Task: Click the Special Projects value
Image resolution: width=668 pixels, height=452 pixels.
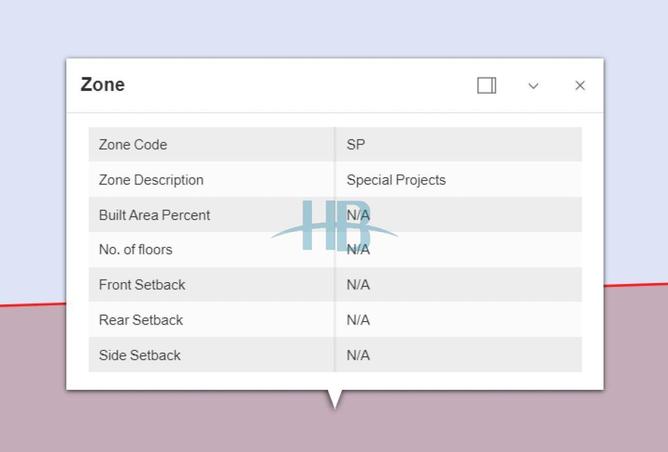Action: [396, 180]
